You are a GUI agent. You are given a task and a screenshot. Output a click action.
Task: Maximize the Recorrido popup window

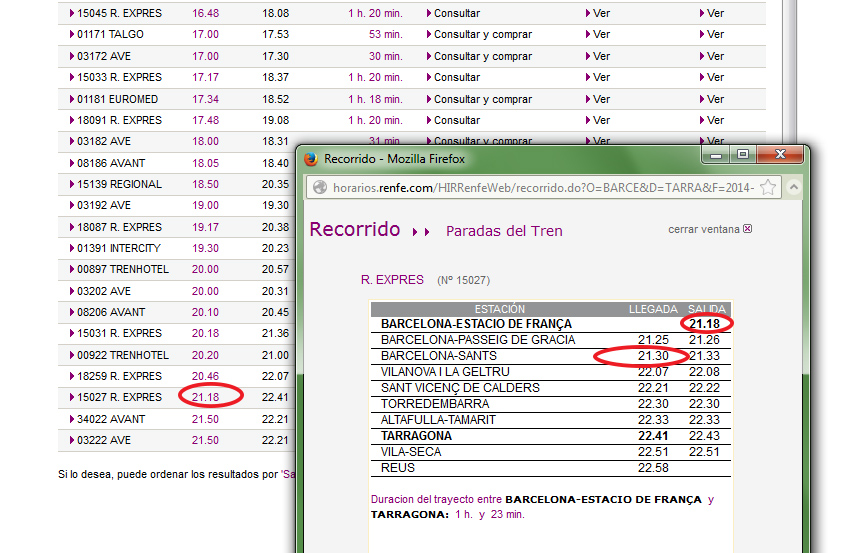pyautogui.click(x=742, y=155)
